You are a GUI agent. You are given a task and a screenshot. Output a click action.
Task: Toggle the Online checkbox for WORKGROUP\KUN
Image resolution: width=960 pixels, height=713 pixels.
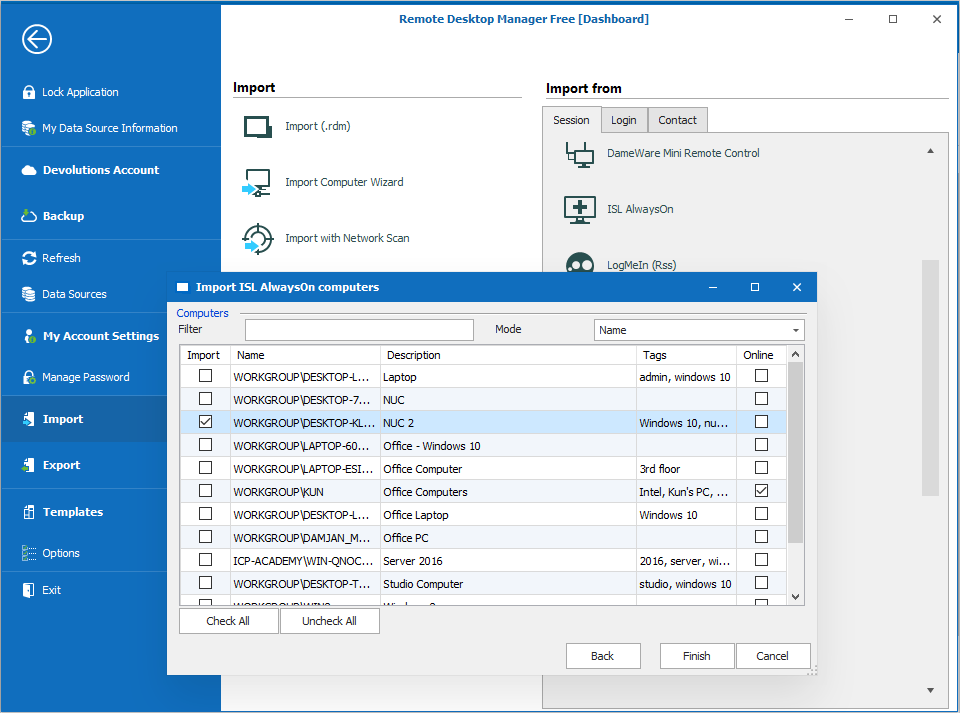coord(761,491)
